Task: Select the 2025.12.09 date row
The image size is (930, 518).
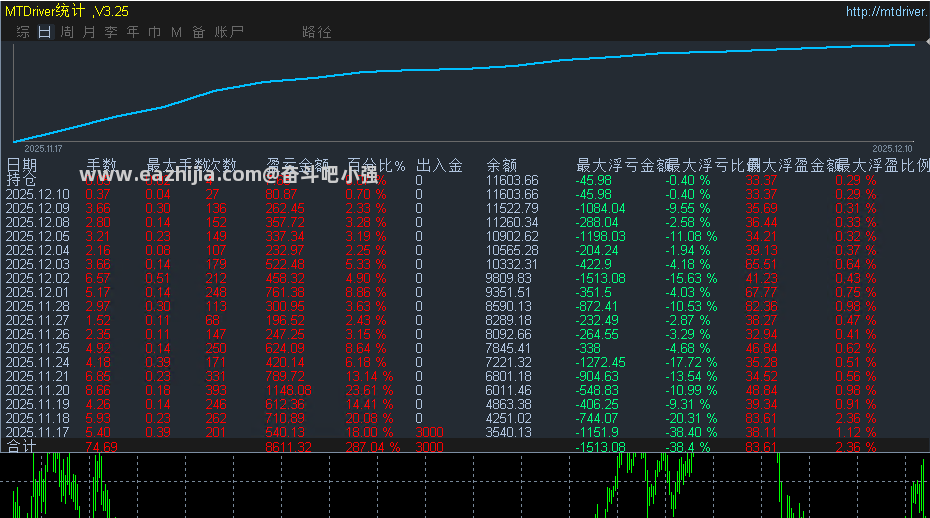Action: pos(37,208)
